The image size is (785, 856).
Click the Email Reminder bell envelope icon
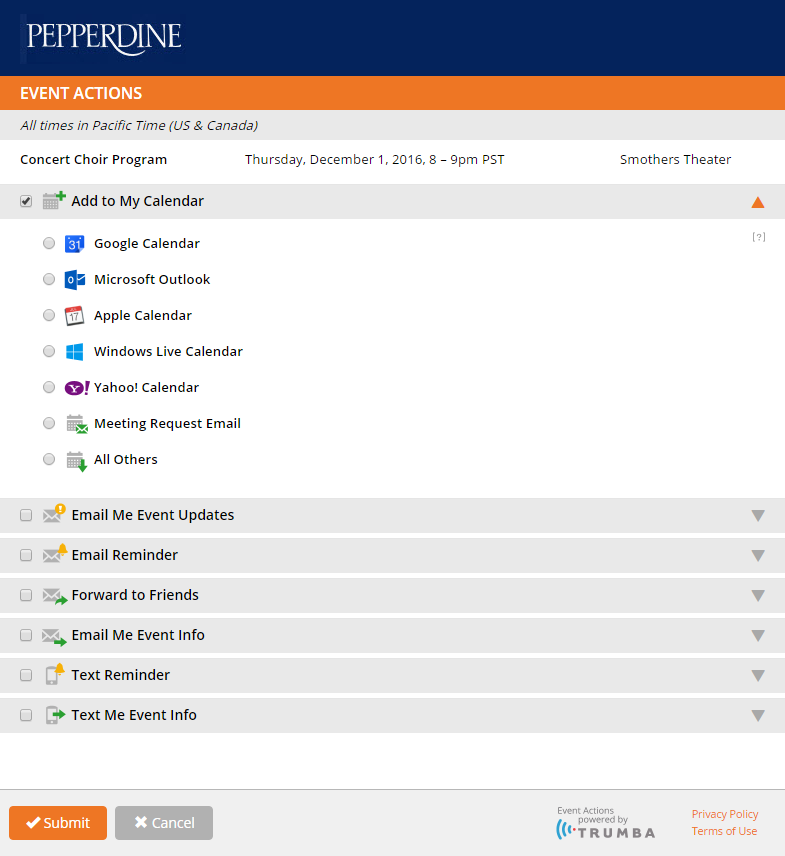[55, 554]
